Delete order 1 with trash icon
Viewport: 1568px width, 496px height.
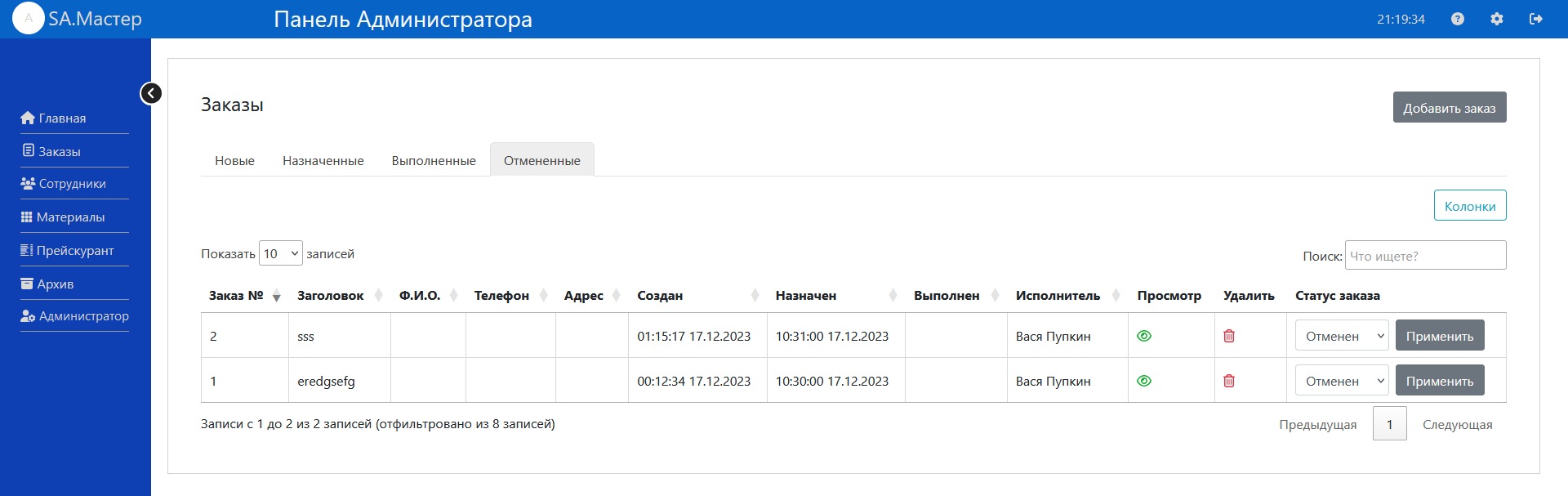[x=1228, y=381]
